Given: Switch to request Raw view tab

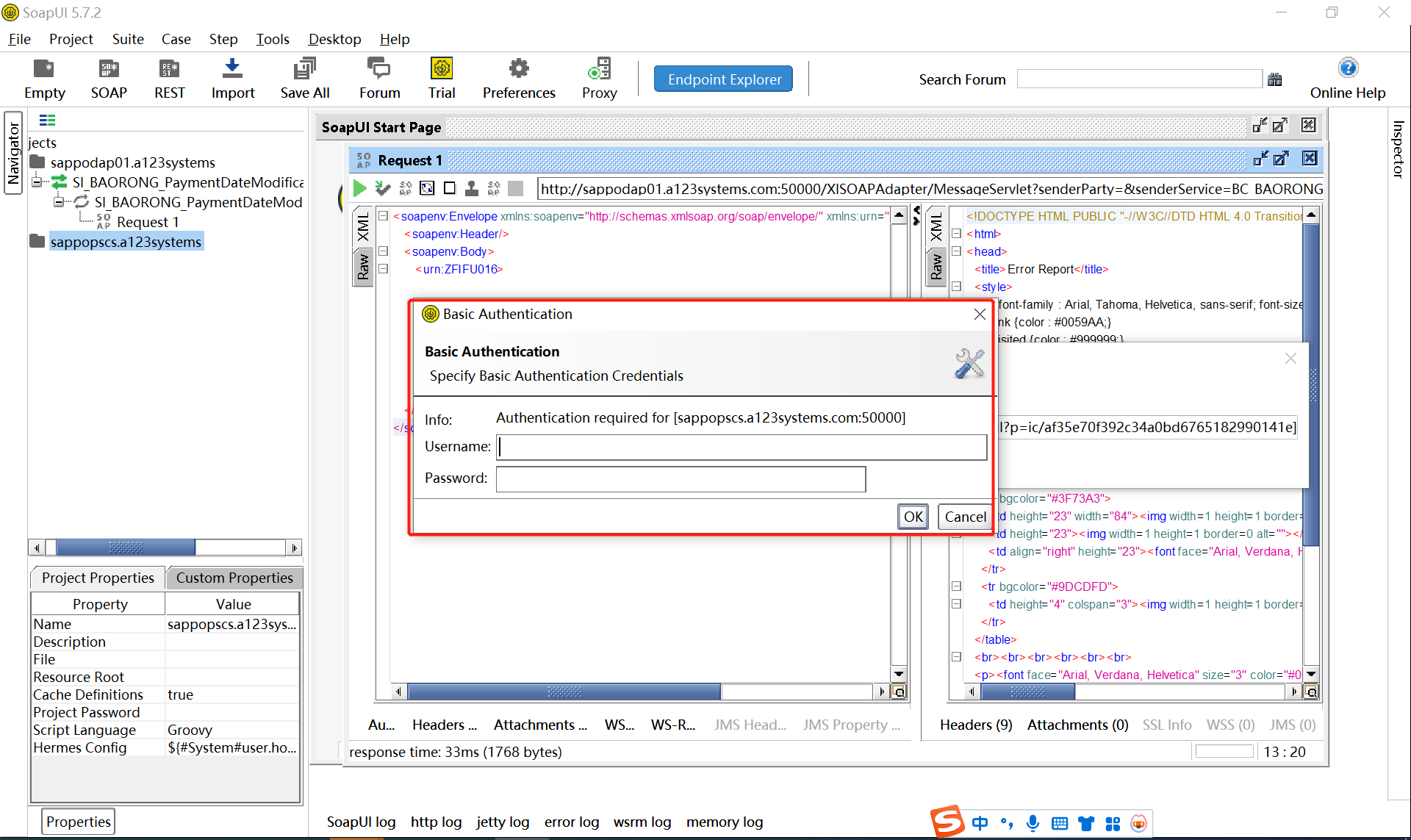Looking at the screenshot, I should click(x=363, y=268).
